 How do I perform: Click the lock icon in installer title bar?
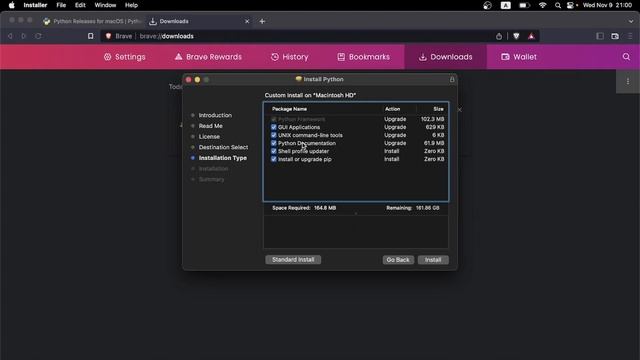452,80
